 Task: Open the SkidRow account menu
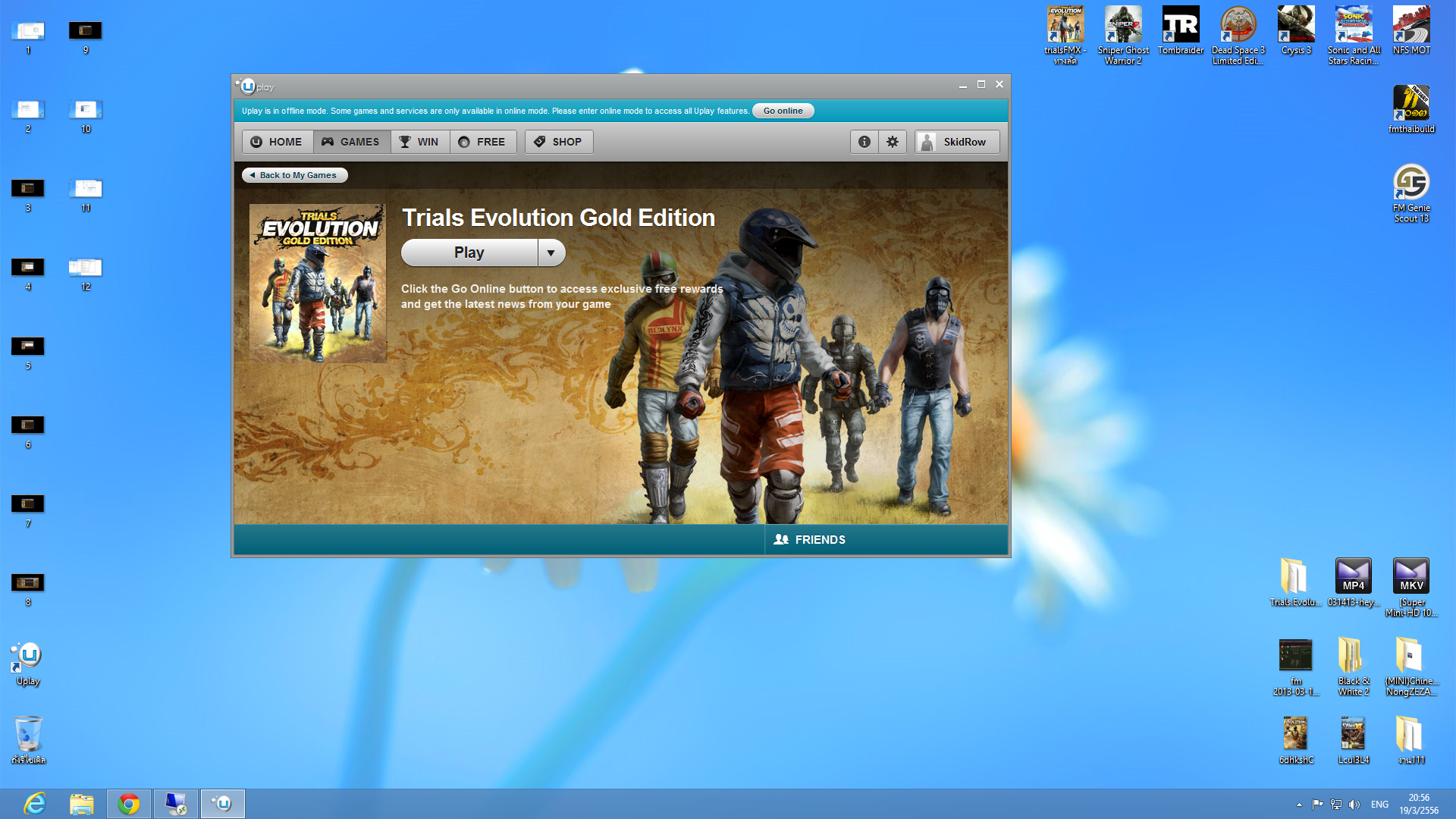pyautogui.click(x=956, y=142)
